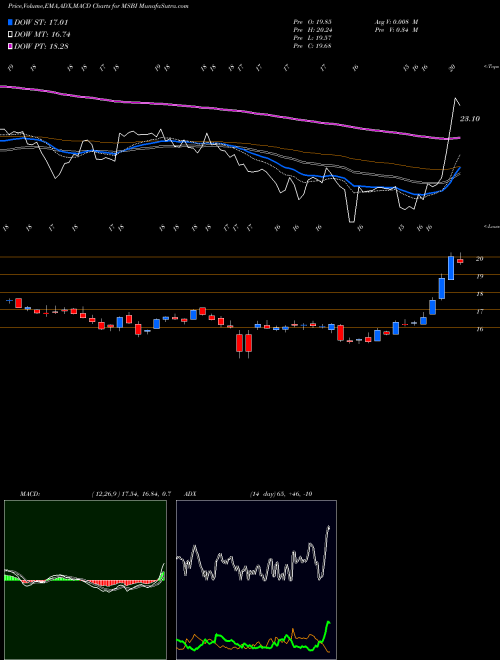Click the price axis label 20
Screen dimensions: 500x660
[x=479, y=259]
